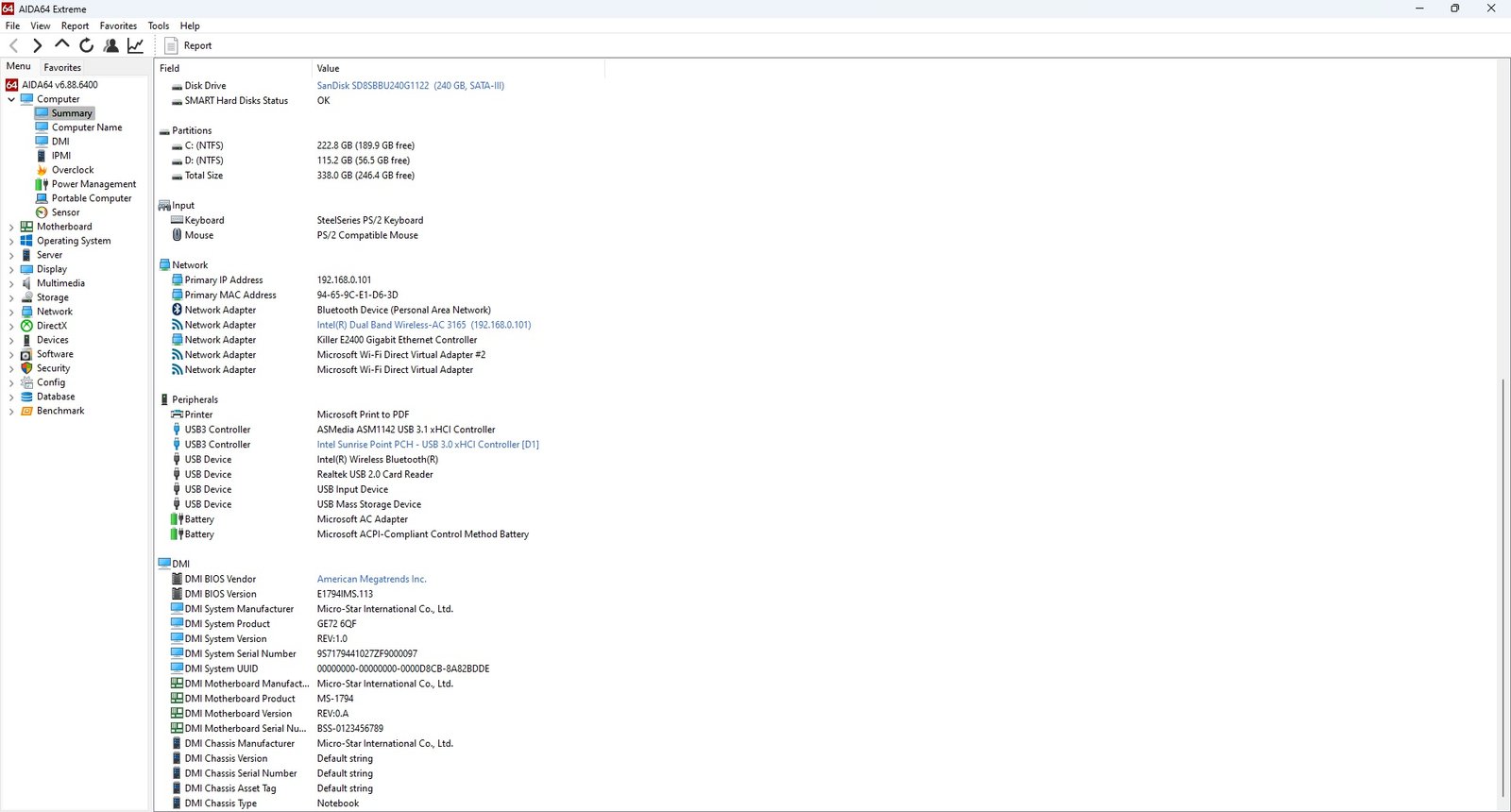Open the Tools menu
Screen dimensions: 1511x812
click(x=159, y=25)
